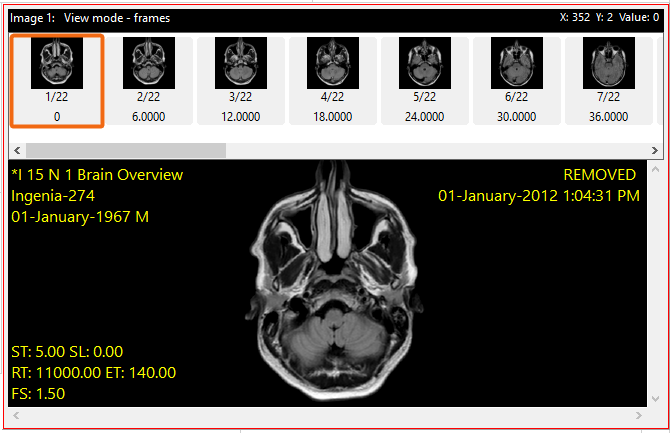This screenshot has height=433, width=670.
Task: Click right arrow of bottom image scrollbar
Action: [639, 415]
